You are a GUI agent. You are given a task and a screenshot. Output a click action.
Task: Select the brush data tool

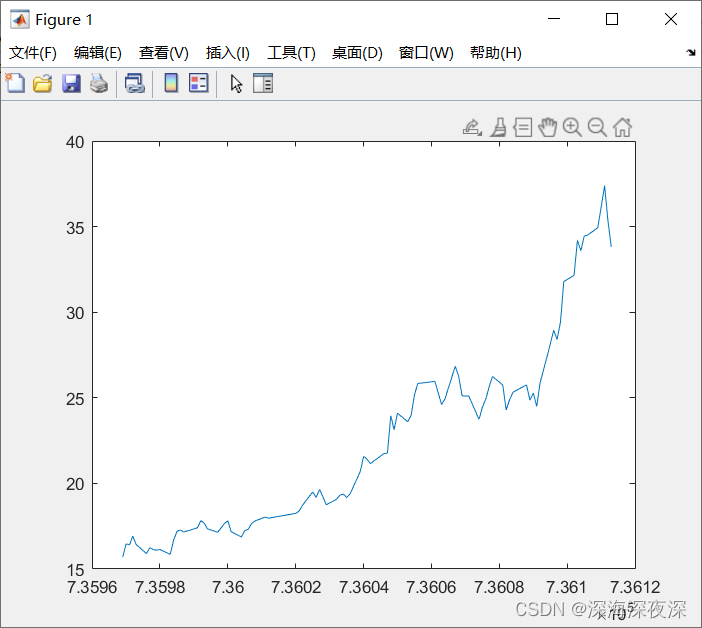[498, 128]
